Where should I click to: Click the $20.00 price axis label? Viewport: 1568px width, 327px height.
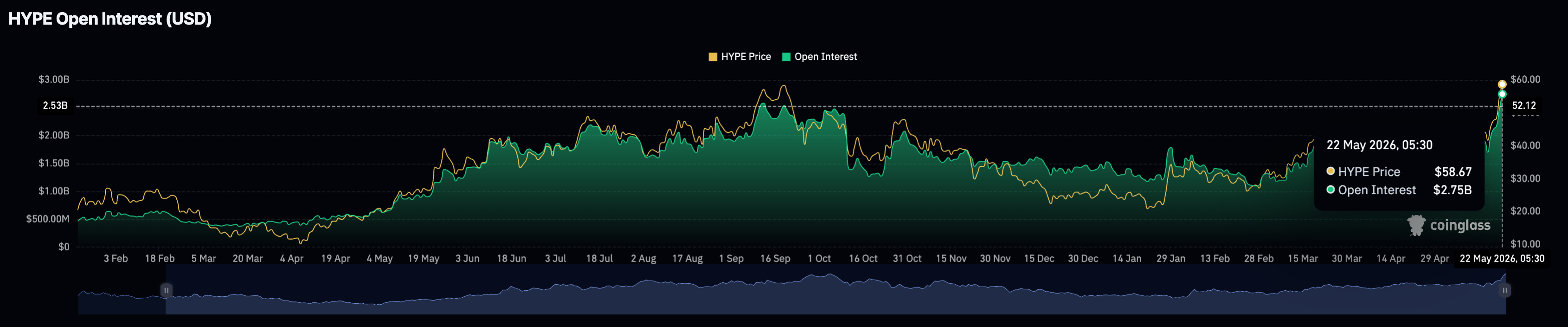click(x=1525, y=211)
